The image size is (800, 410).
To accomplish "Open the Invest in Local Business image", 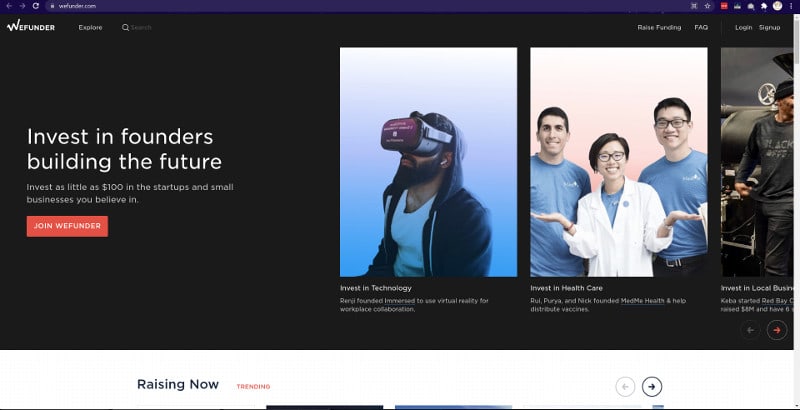I will point(757,162).
